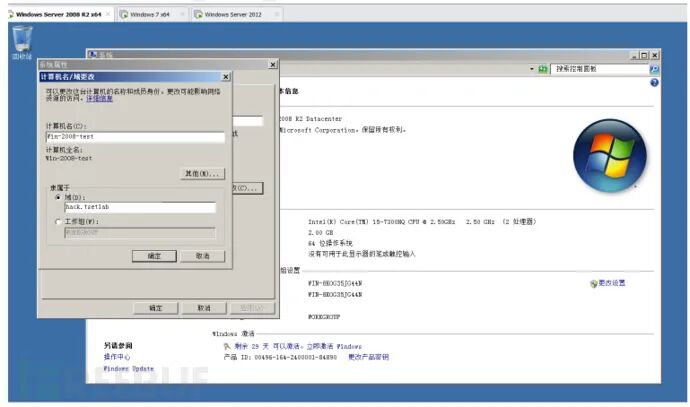690x407 pixels.
Task: Click the Activate Windows now link
Action: tap(334, 347)
